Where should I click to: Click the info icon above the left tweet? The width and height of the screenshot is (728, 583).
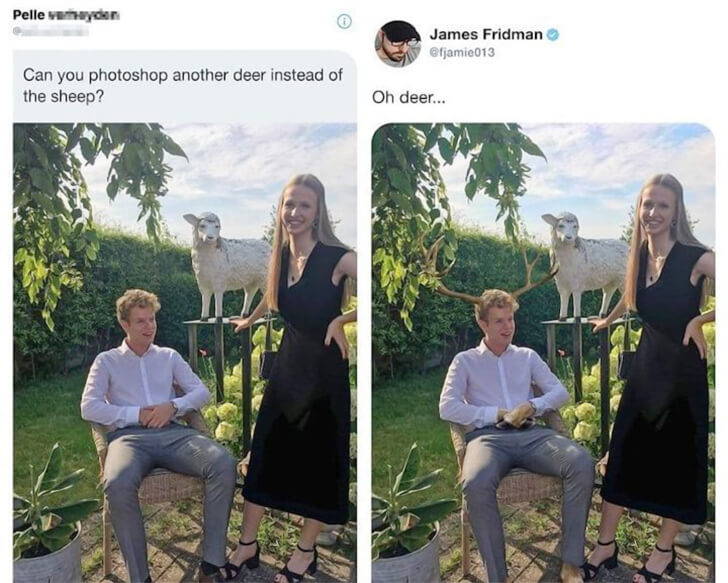[344, 21]
